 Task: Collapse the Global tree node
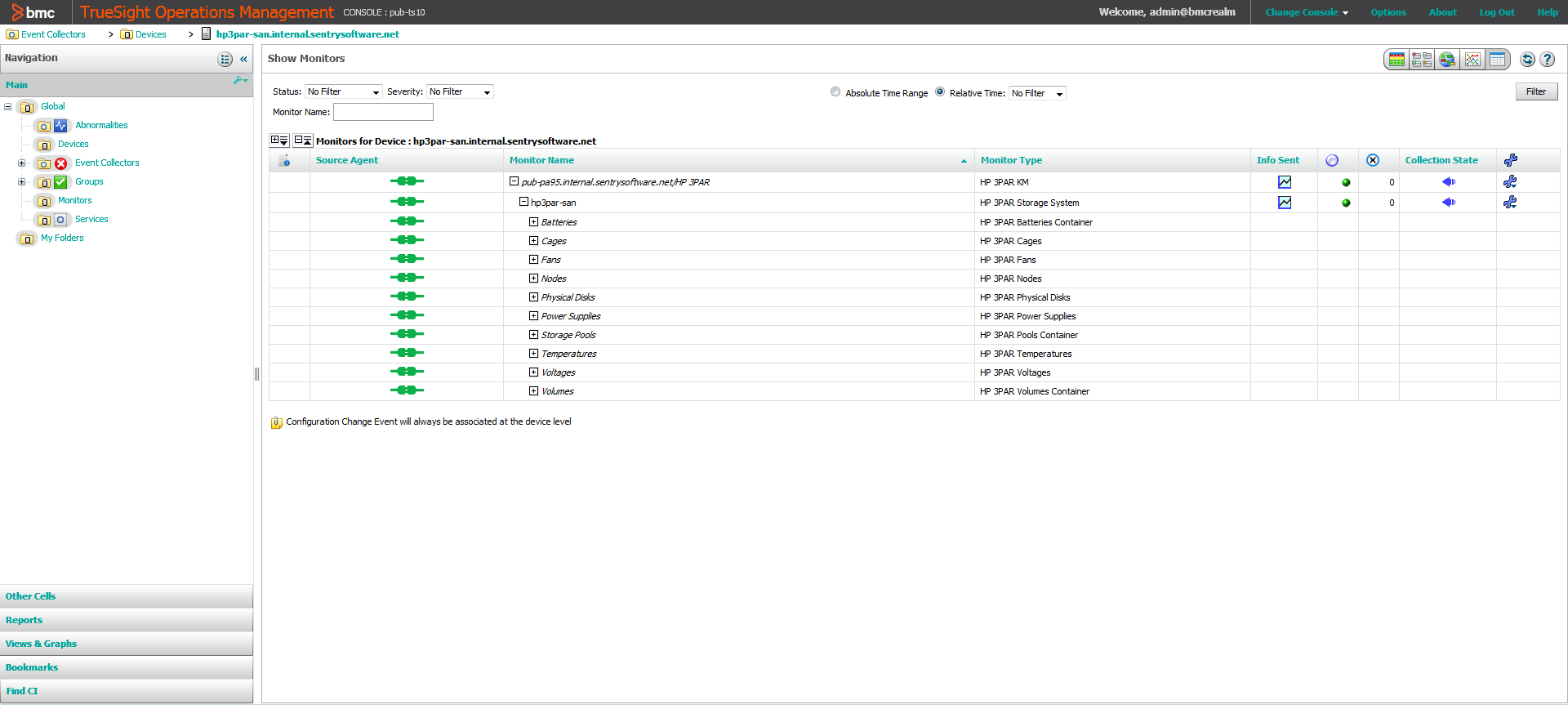(x=8, y=106)
